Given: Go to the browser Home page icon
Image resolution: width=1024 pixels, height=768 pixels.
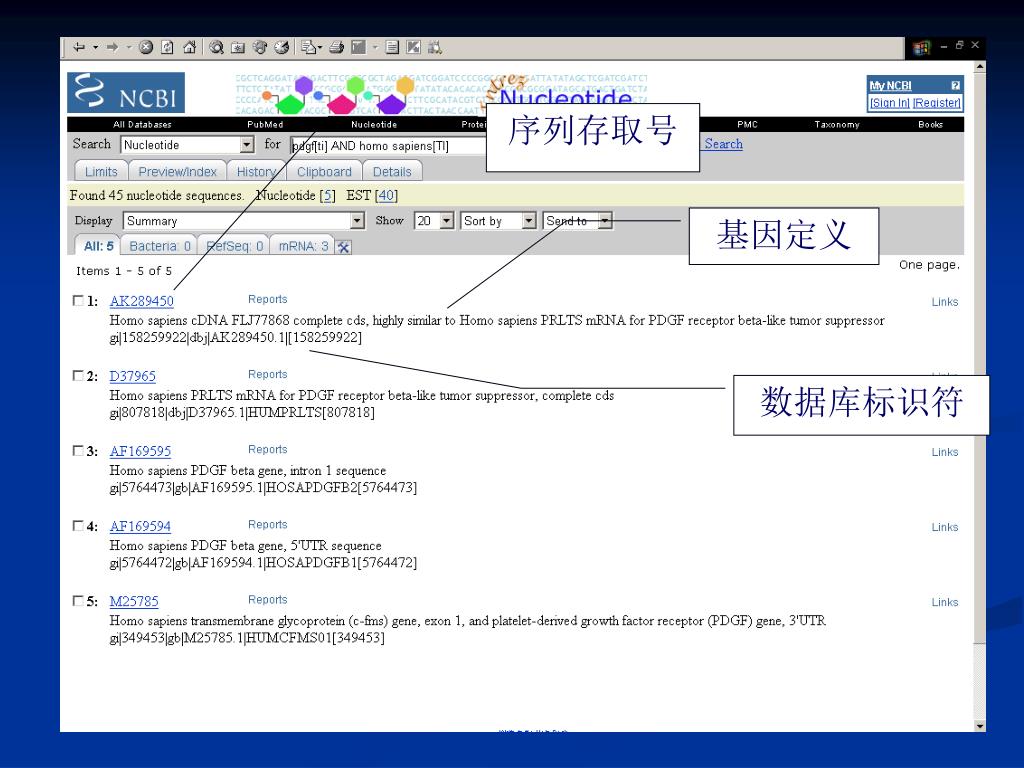Looking at the screenshot, I should point(190,47).
